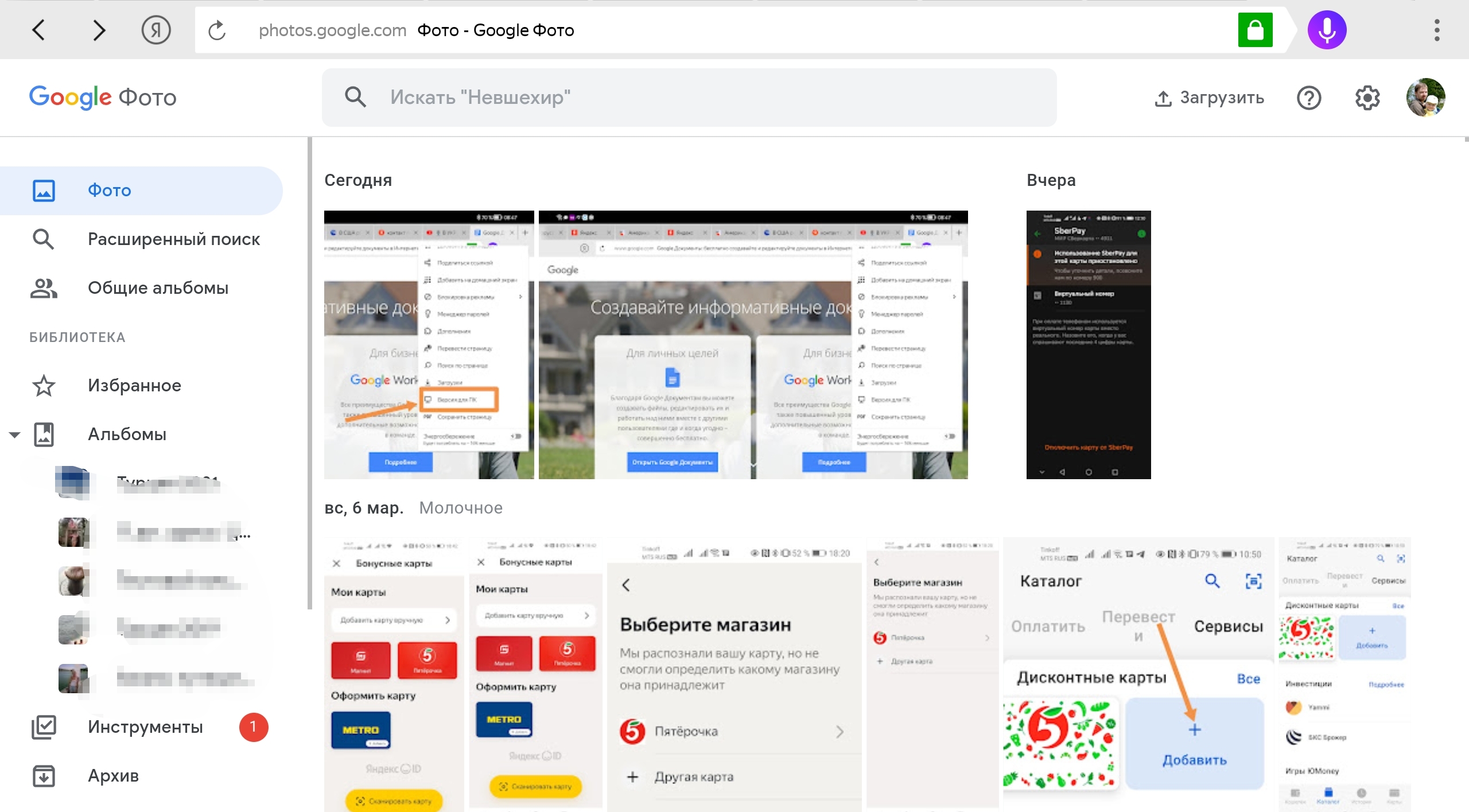Screen dimensions: 1469x812
Task: Open the second Бонусные карты screenshot
Action: pos(536,675)
